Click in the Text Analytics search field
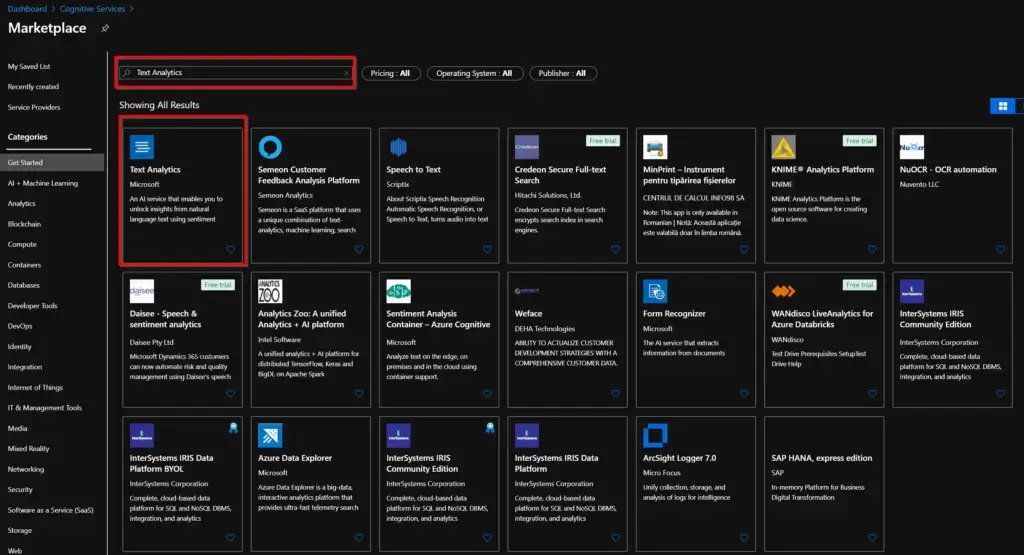 coord(236,72)
